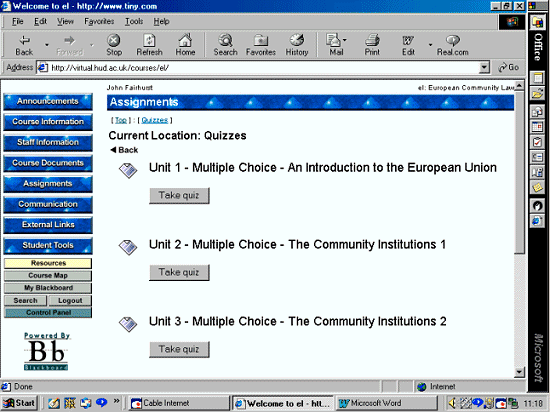Viewport: 550px width, 412px height.
Task: Click the calendar New Appointment icon
Action: click(x=537, y=126)
